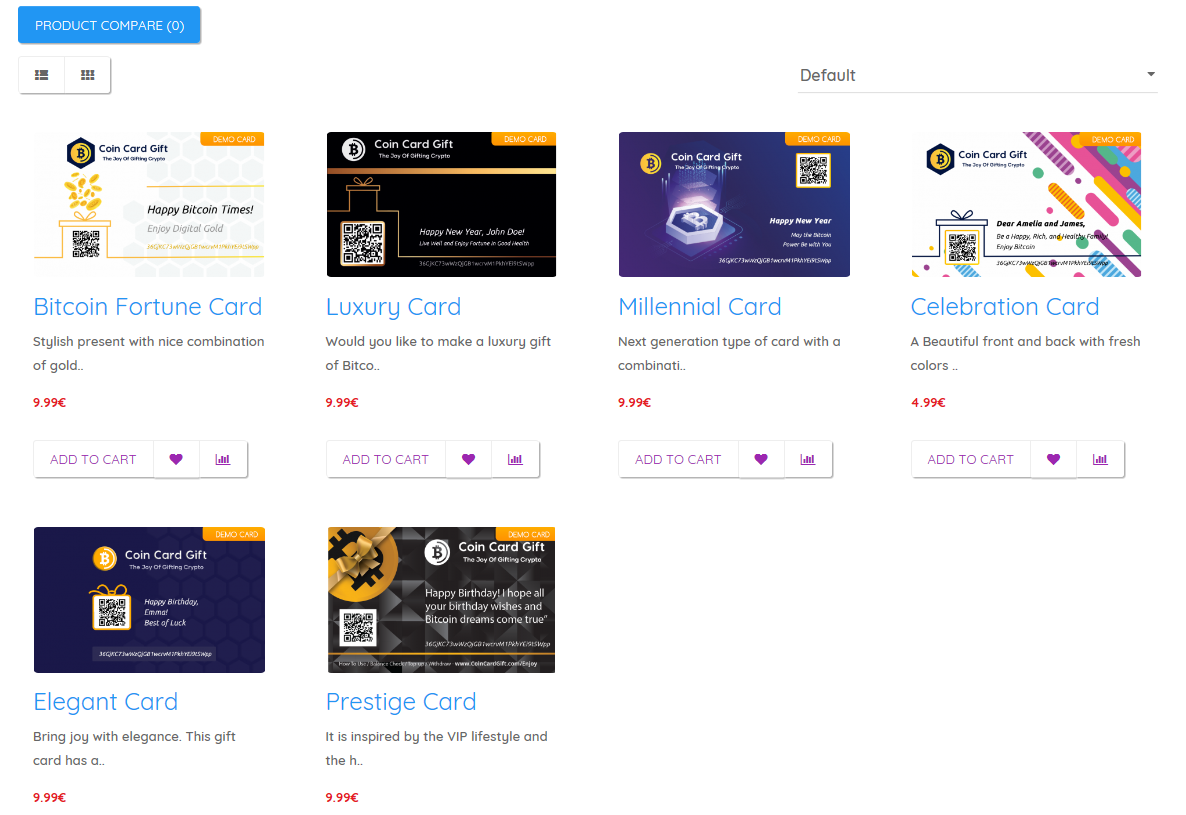
Task: Add Millennial Card to wish list
Action: tap(761, 459)
